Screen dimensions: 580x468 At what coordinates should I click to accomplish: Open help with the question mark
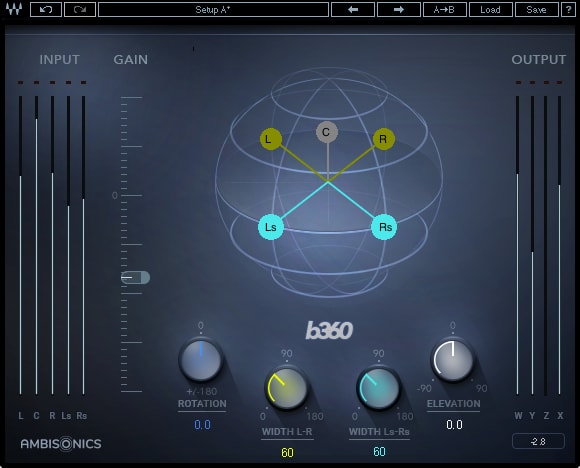(568, 10)
